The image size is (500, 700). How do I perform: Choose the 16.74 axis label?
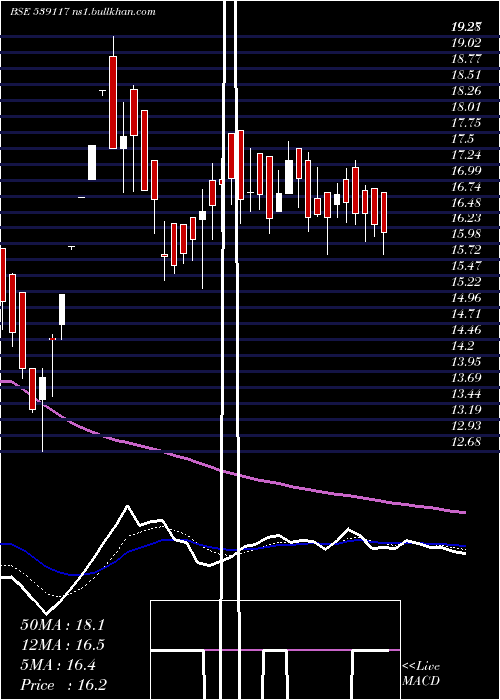coord(466,187)
